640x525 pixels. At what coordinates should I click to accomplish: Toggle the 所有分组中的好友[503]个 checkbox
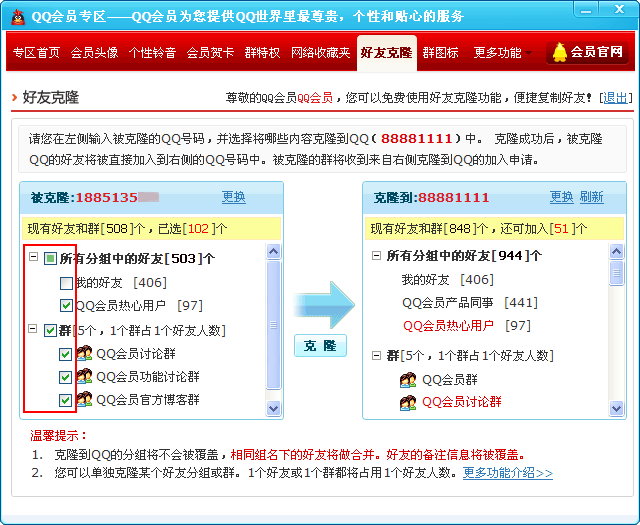pos(50,258)
